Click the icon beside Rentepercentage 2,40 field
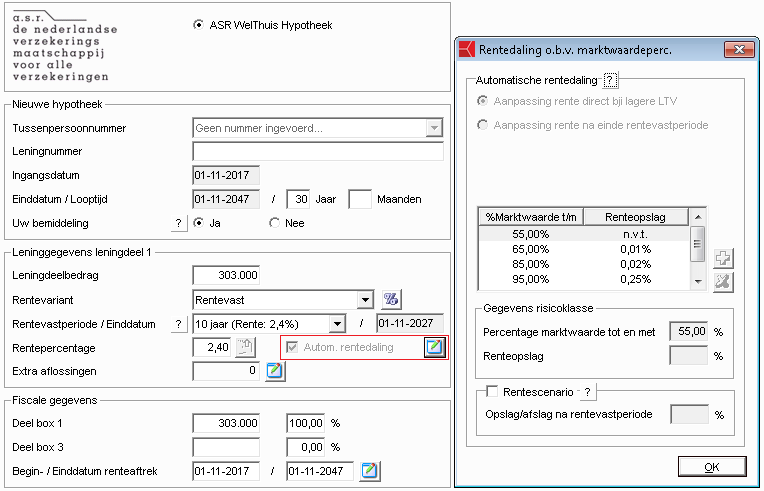This screenshot has width=764, height=491. pos(246,347)
